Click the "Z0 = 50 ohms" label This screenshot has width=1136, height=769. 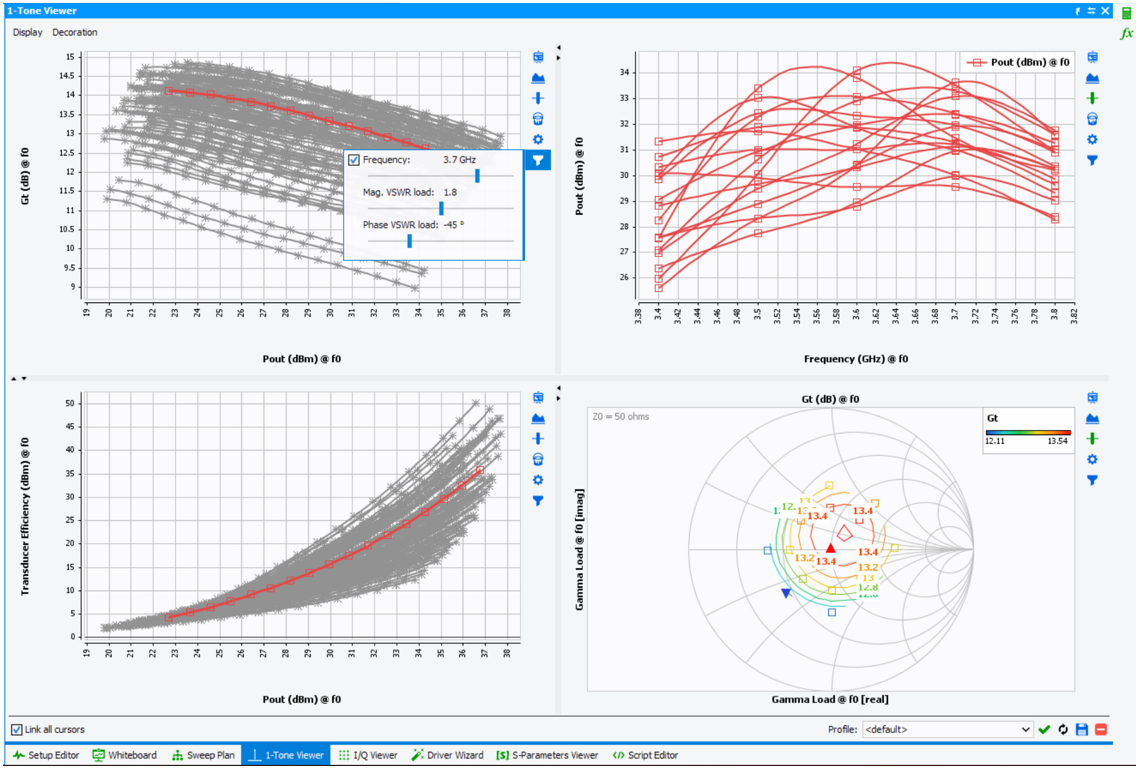(x=620, y=417)
